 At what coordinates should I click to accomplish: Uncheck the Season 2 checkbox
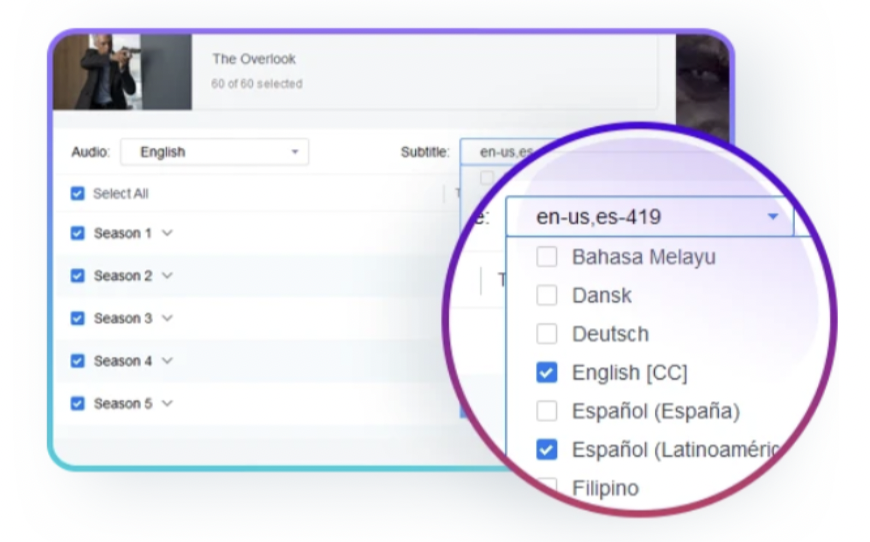tap(78, 276)
